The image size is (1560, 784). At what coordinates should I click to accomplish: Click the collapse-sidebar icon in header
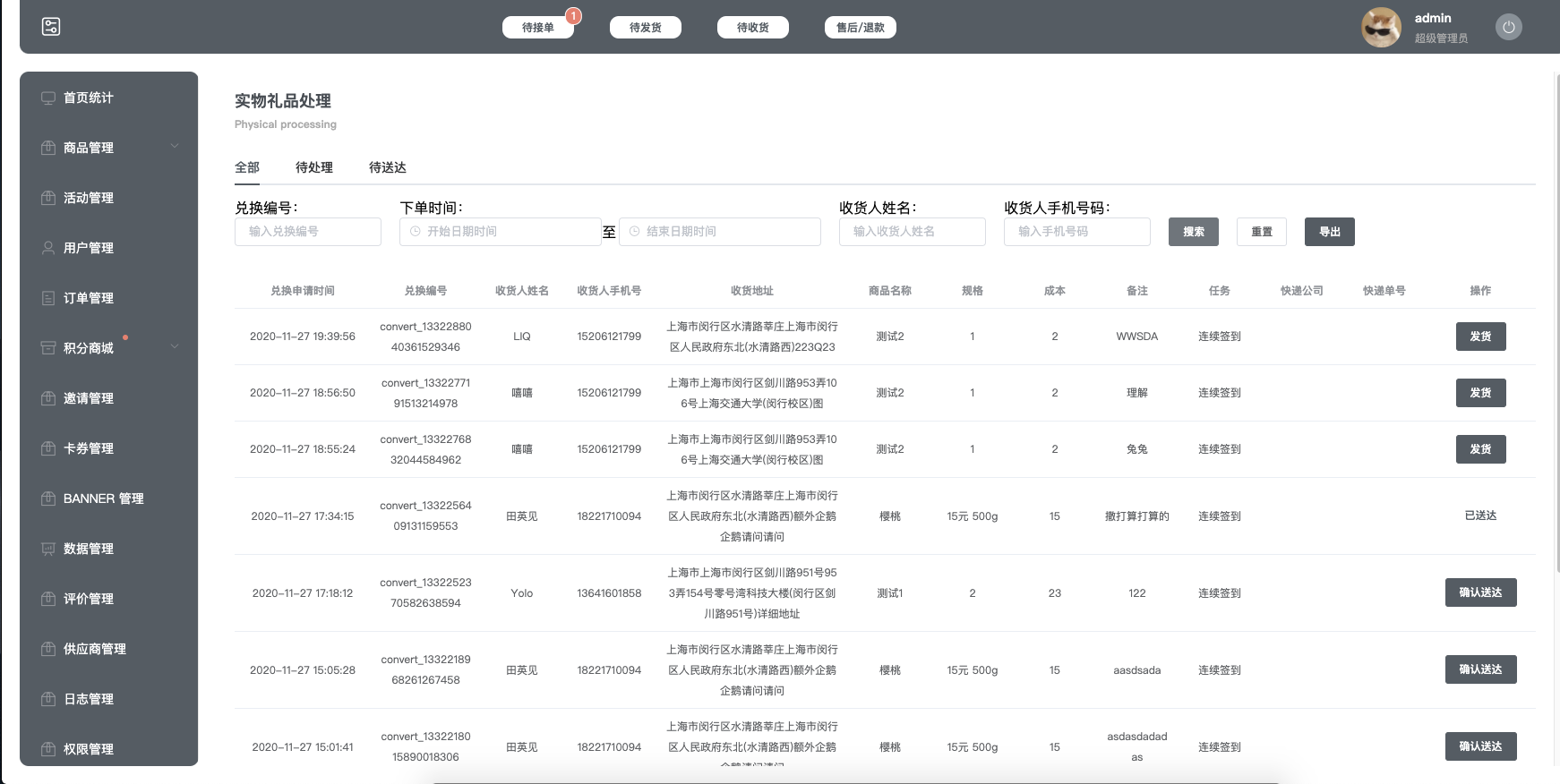click(x=51, y=27)
